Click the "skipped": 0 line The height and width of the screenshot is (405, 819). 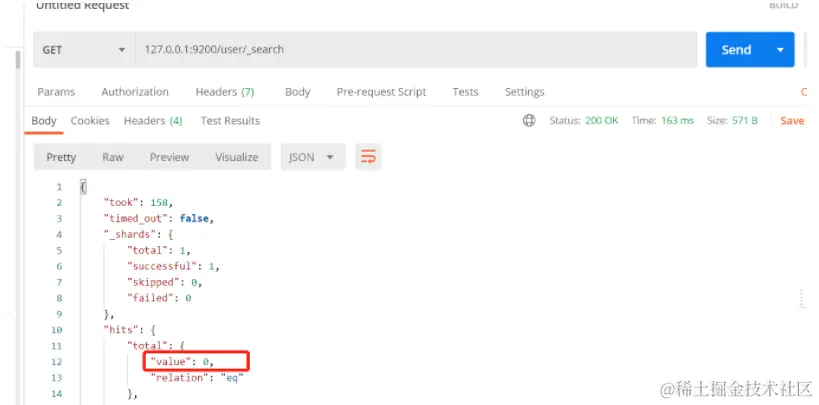coord(164,282)
